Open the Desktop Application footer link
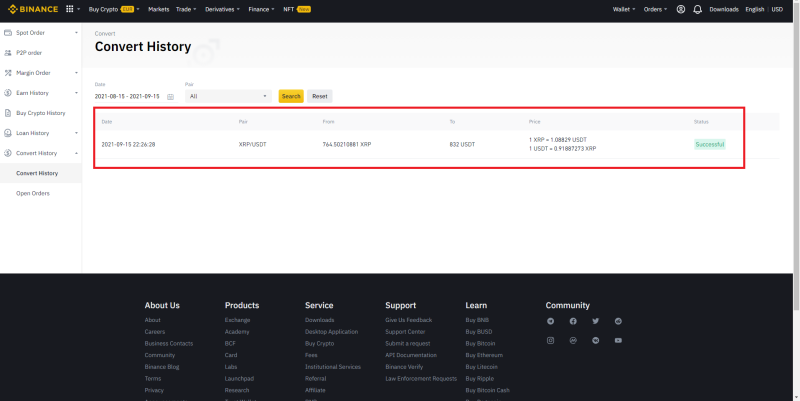This screenshot has width=800, height=401. pyautogui.click(x=332, y=332)
